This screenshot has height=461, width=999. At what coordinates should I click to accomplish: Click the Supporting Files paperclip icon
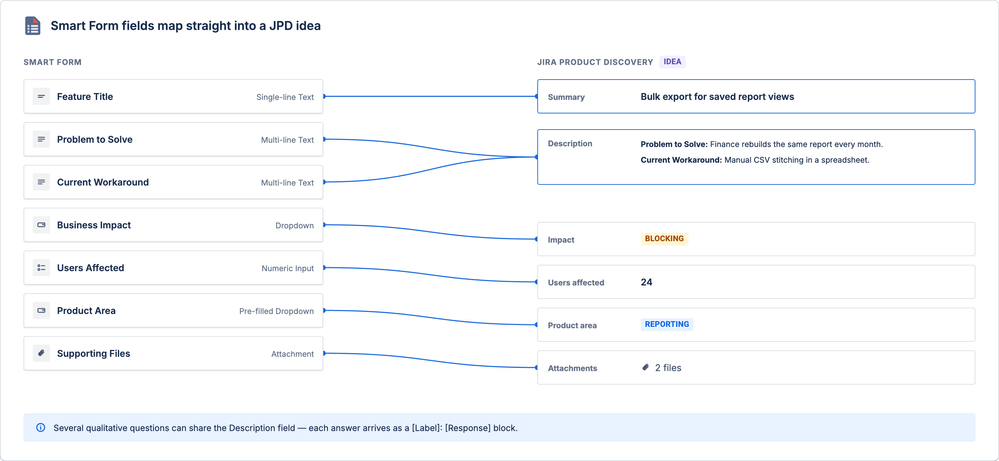41,353
